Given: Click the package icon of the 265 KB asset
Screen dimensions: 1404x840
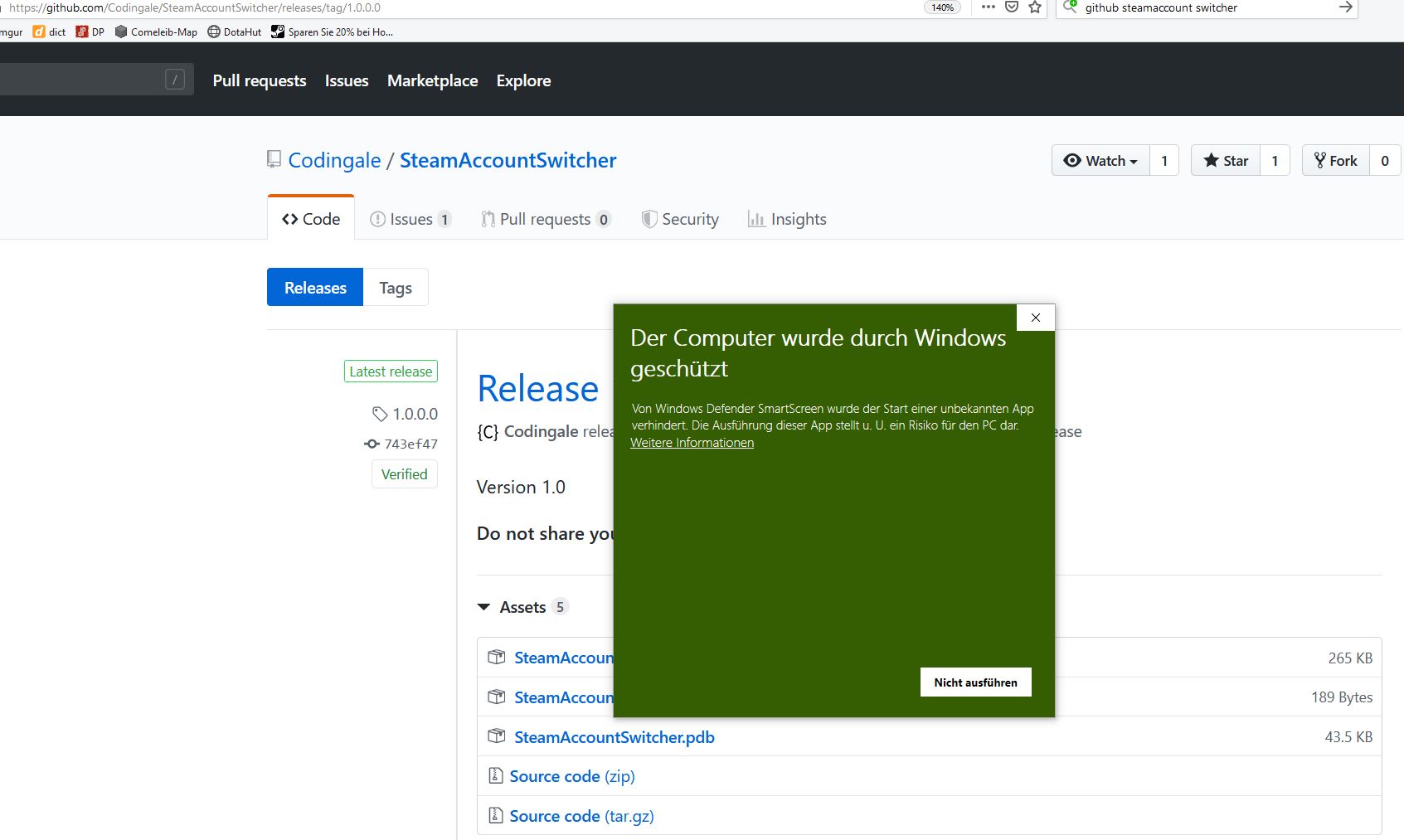Looking at the screenshot, I should tap(497, 657).
